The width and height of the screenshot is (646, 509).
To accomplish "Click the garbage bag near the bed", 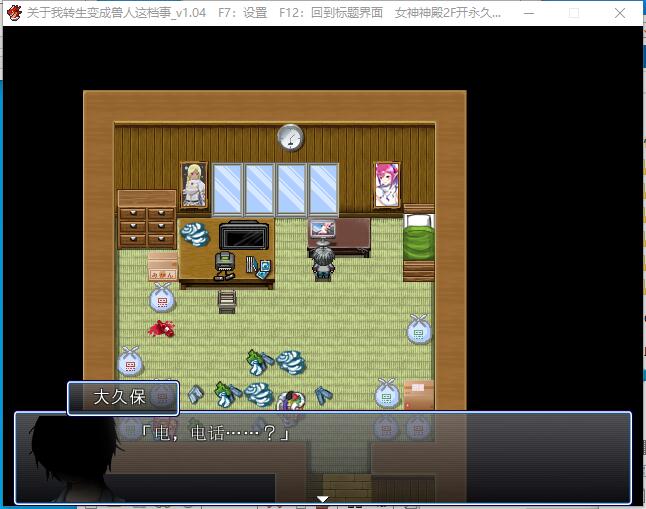I will 418,328.
